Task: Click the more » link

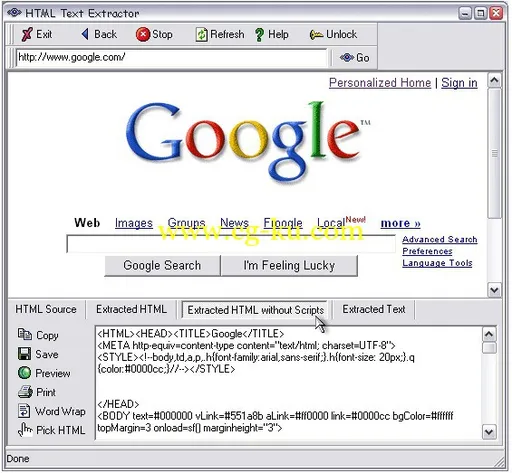Action: (401, 223)
